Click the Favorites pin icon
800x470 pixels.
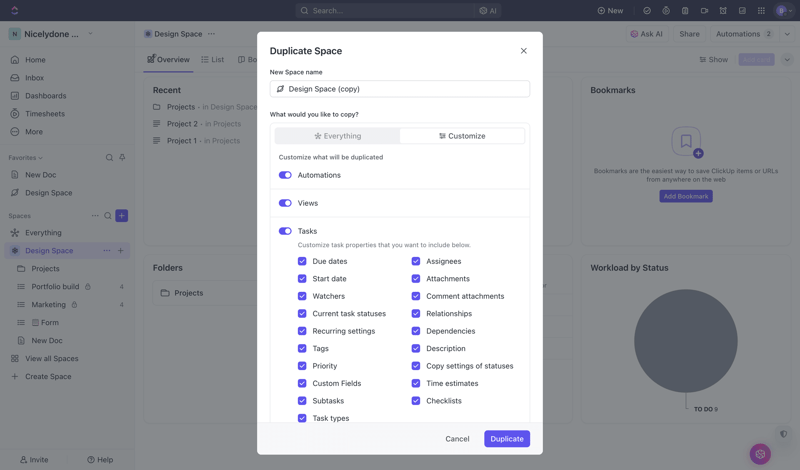click(122, 158)
